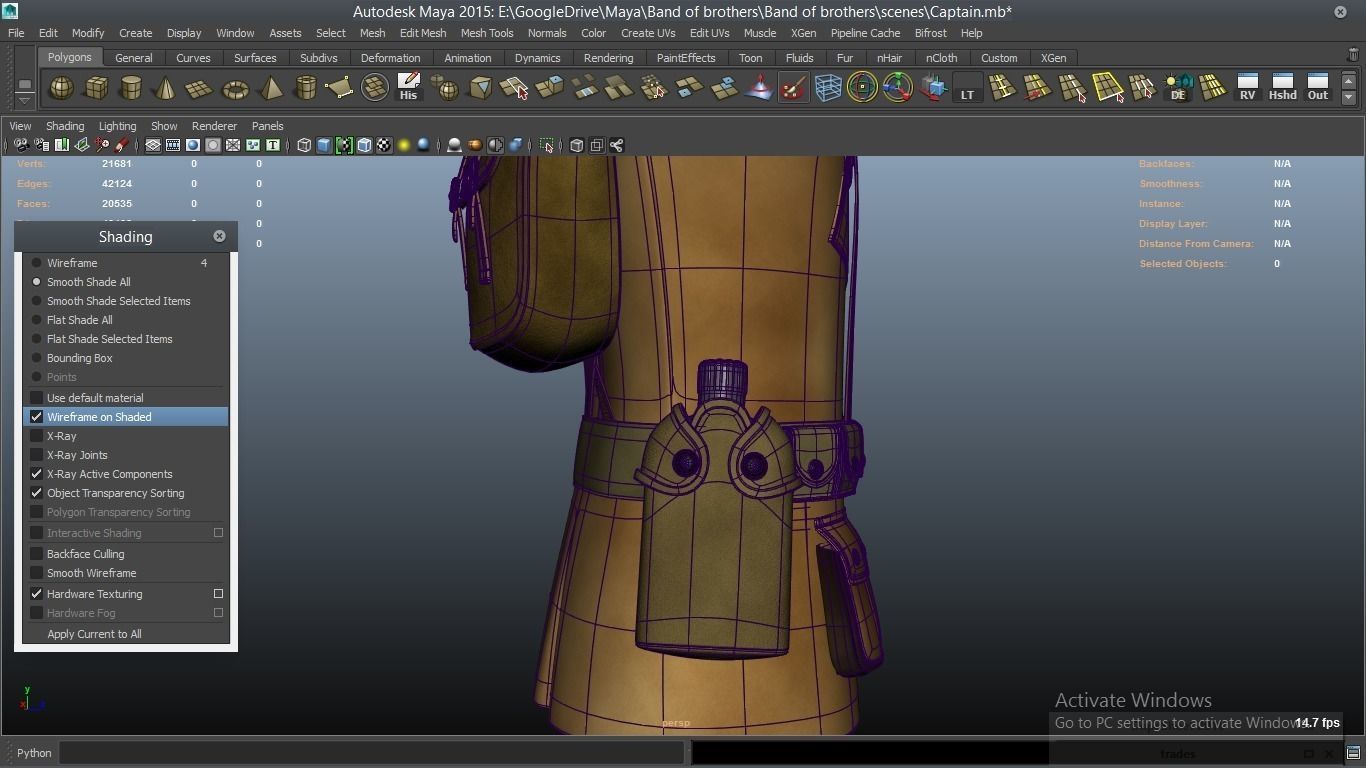1366x768 pixels.
Task: Create a polygon plane from the shelf
Action: tap(200, 89)
